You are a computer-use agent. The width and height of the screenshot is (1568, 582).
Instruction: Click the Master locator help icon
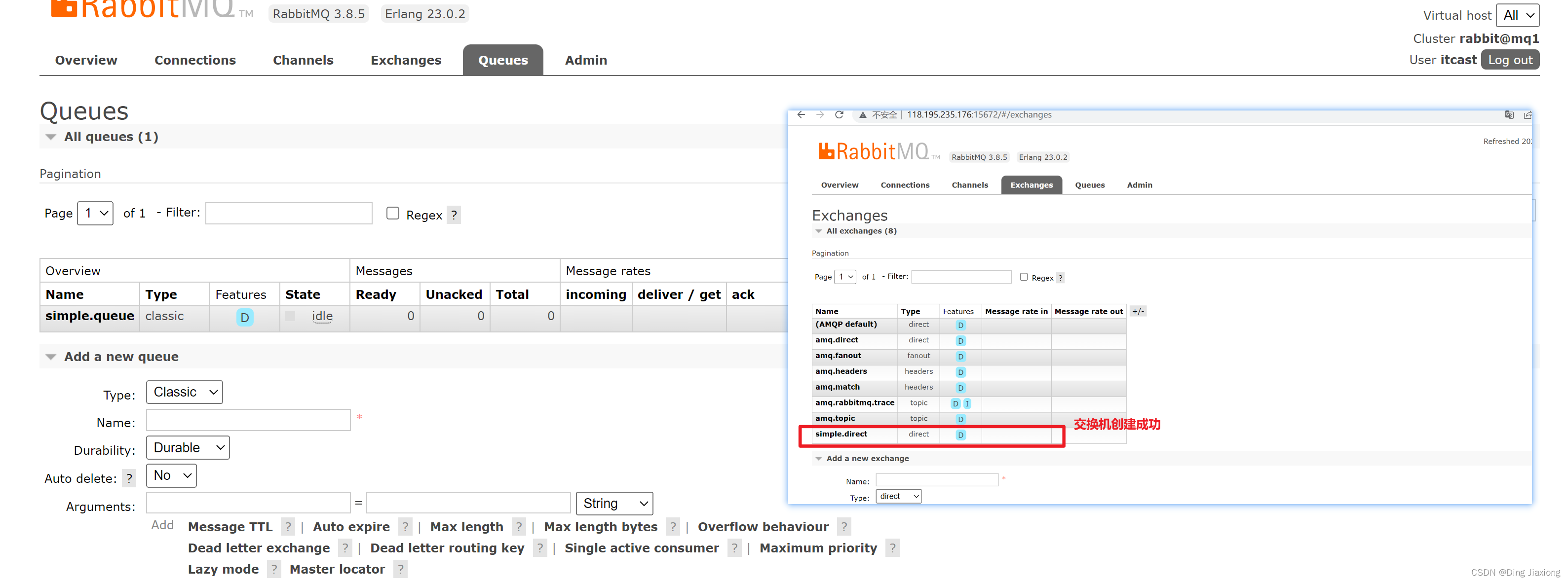point(401,569)
